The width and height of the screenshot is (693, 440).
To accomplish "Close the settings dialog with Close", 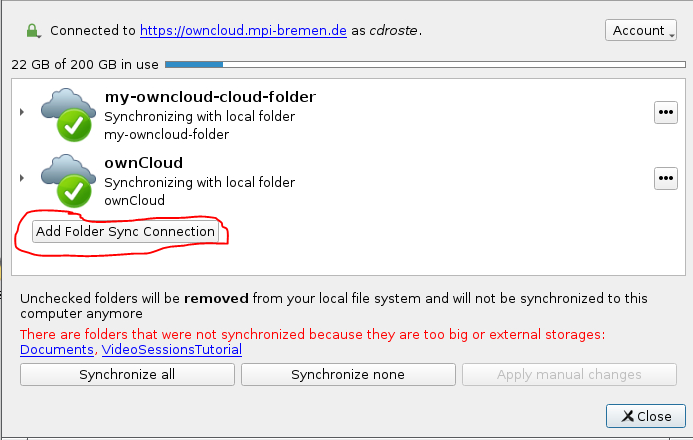I will [x=646, y=416].
